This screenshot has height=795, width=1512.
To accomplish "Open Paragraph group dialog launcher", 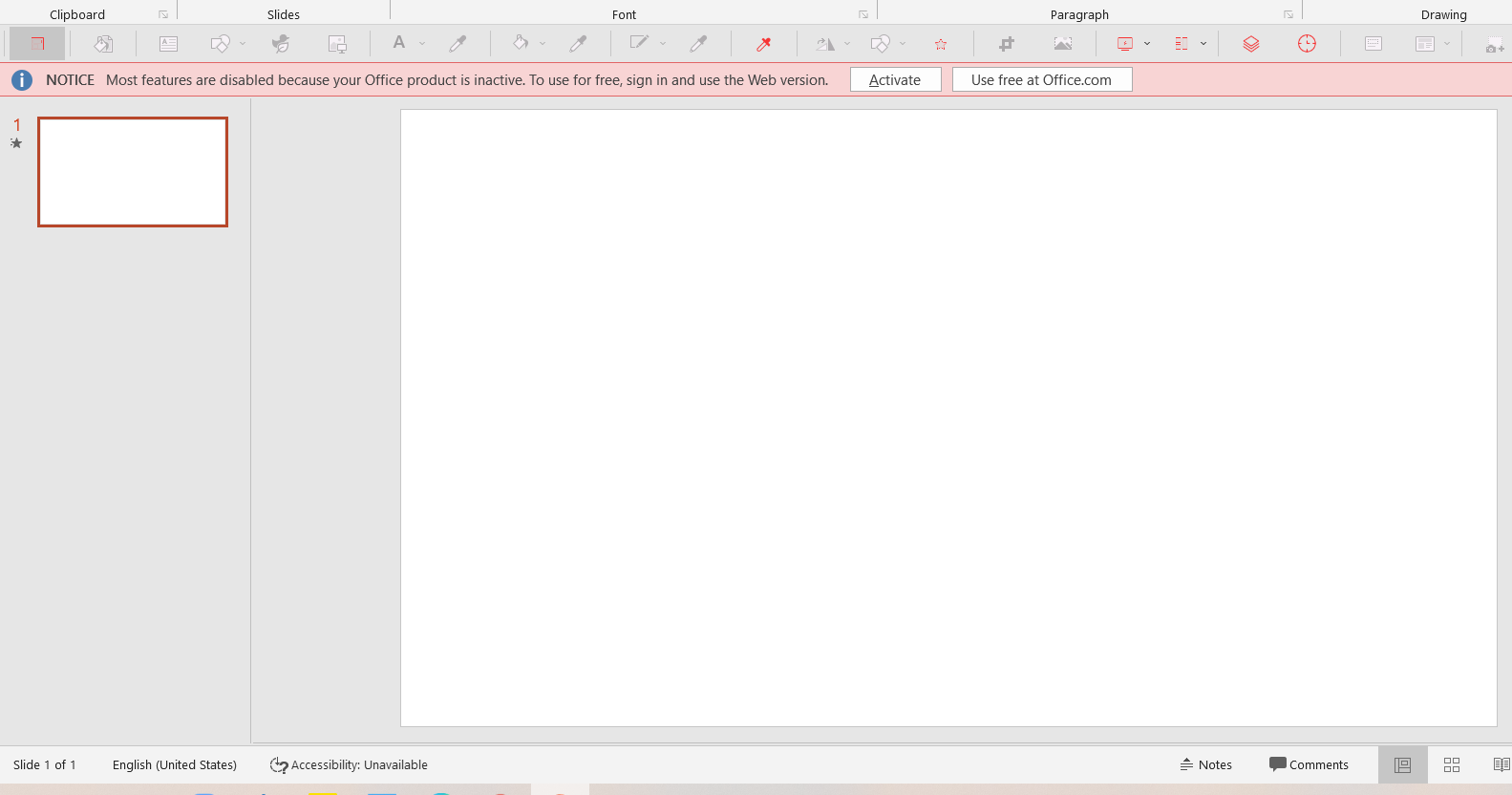I will (x=1288, y=14).
